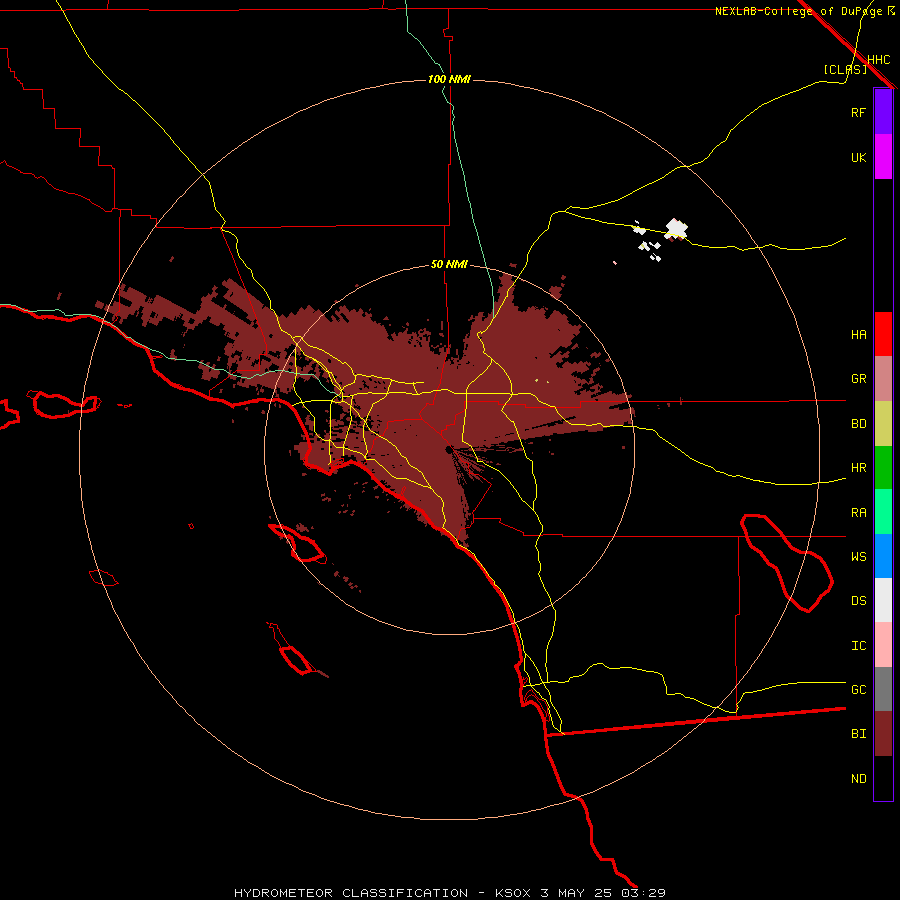Click the BI legend label
The image size is (900, 900).
click(x=858, y=734)
